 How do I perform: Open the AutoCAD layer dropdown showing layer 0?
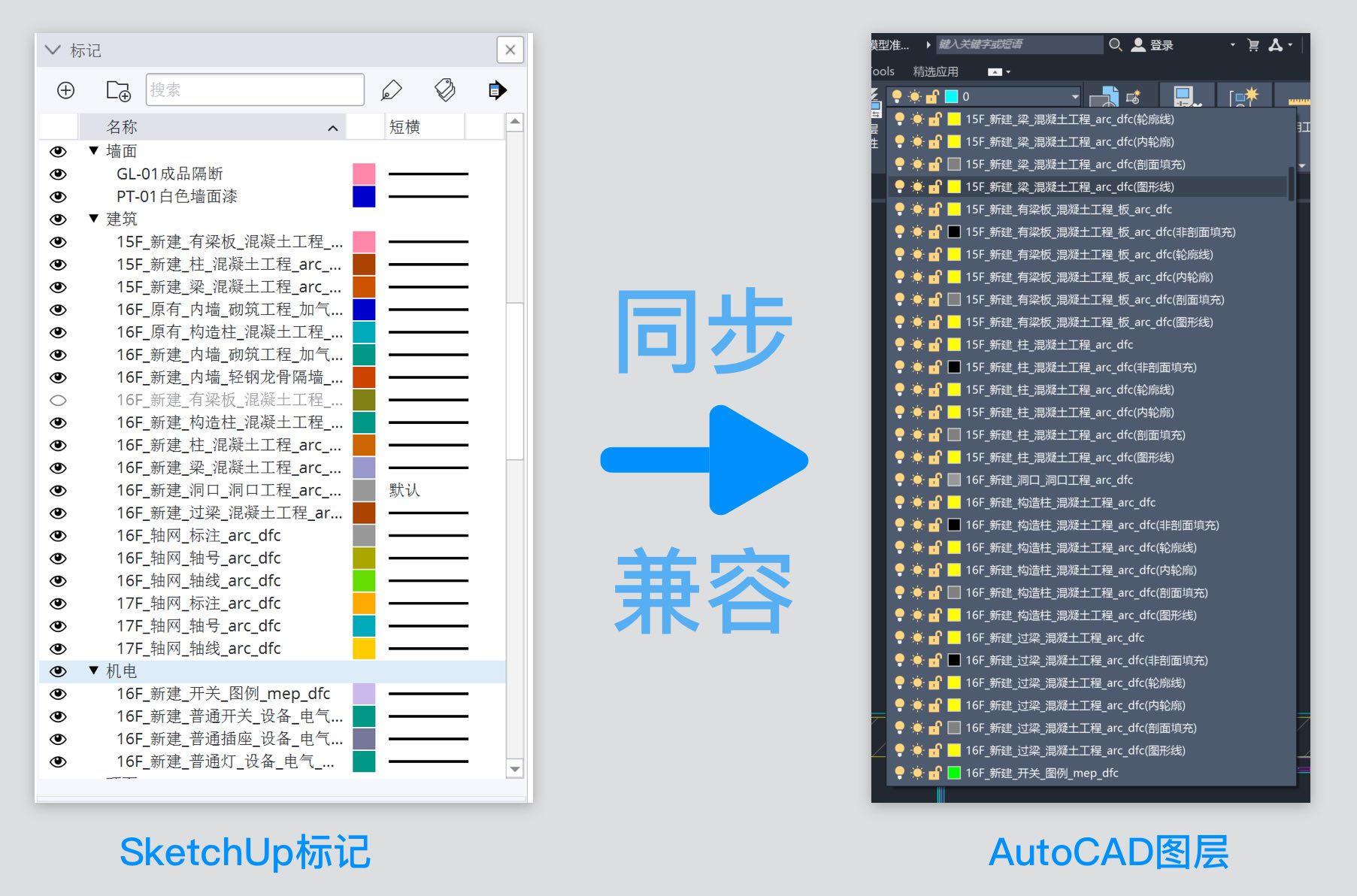tap(1074, 96)
